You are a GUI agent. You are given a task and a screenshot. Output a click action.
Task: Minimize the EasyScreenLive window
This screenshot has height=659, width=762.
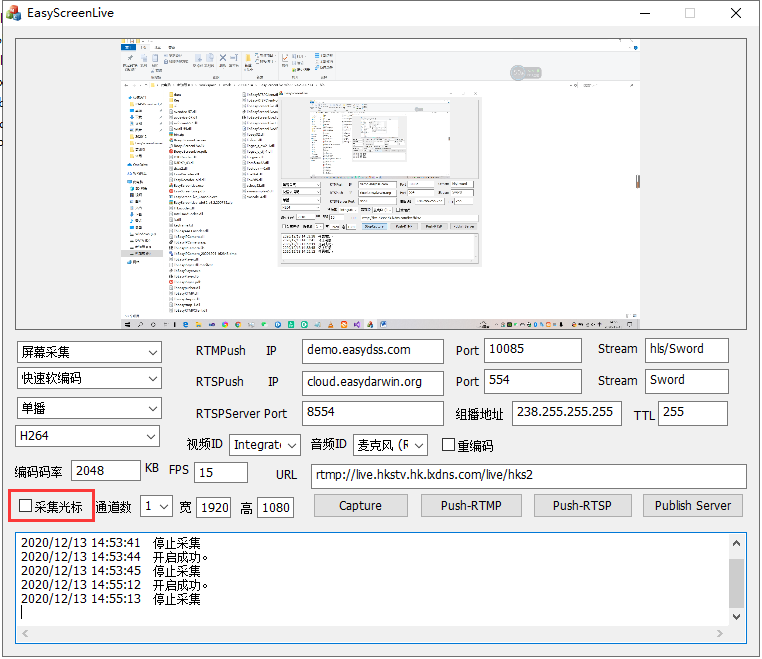click(645, 13)
